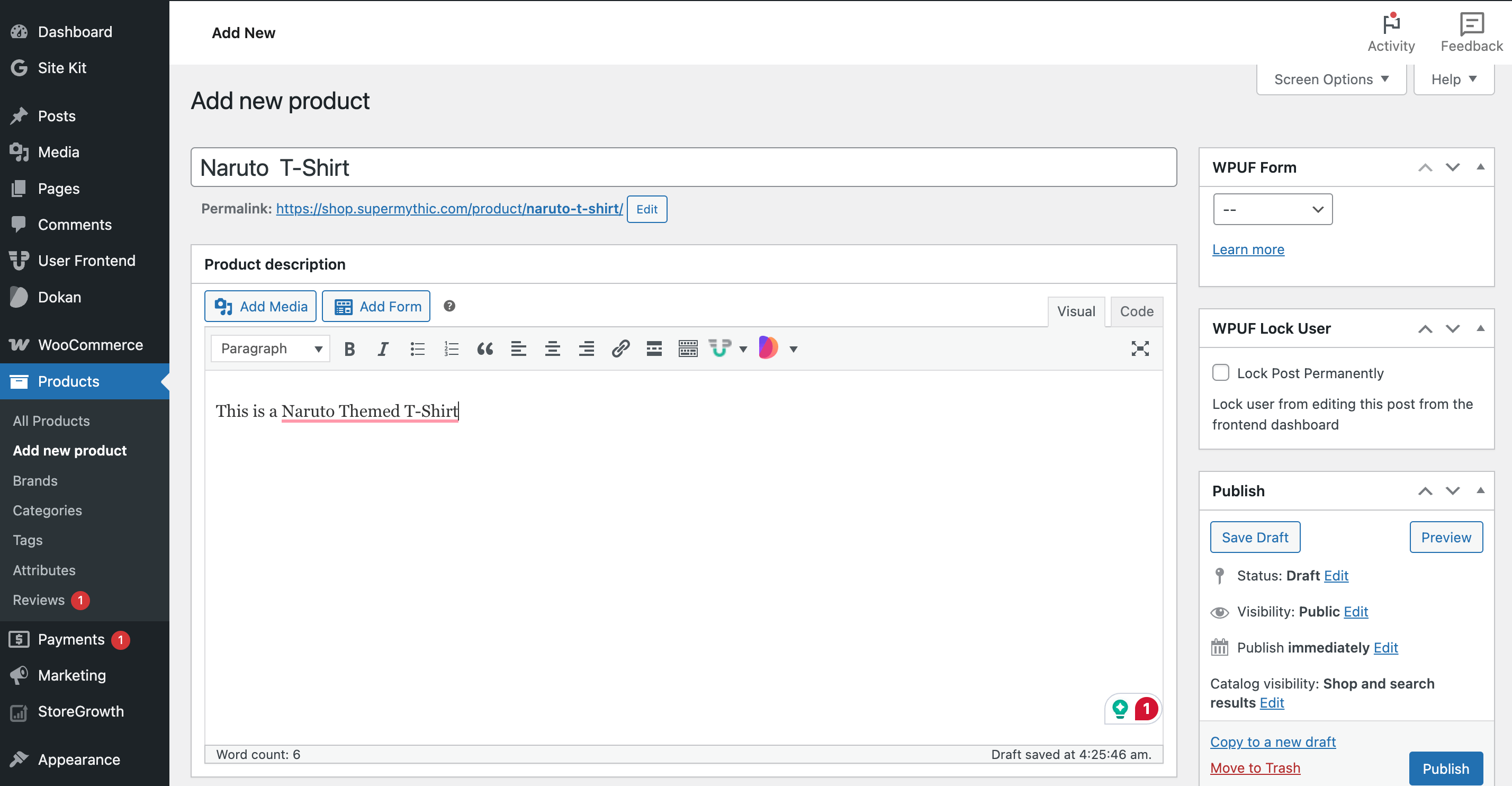Insert a bulleted list
This screenshot has height=786, width=1512.
click(417, 349)
